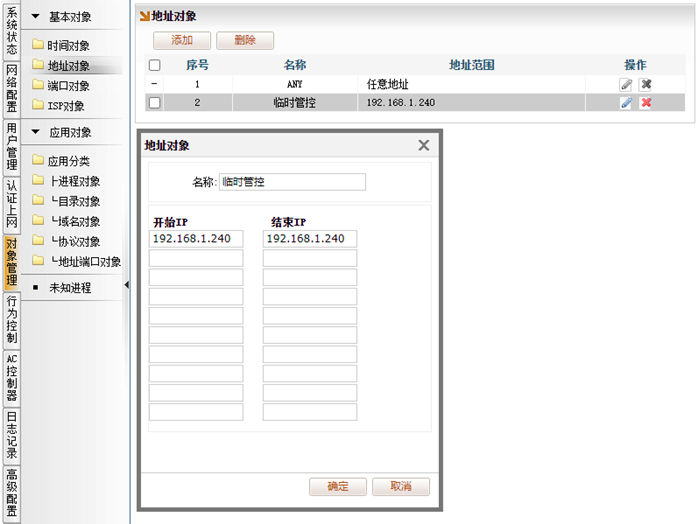Click the first 开始IP input field
698x524 pixels.
(x=195, y=239)
